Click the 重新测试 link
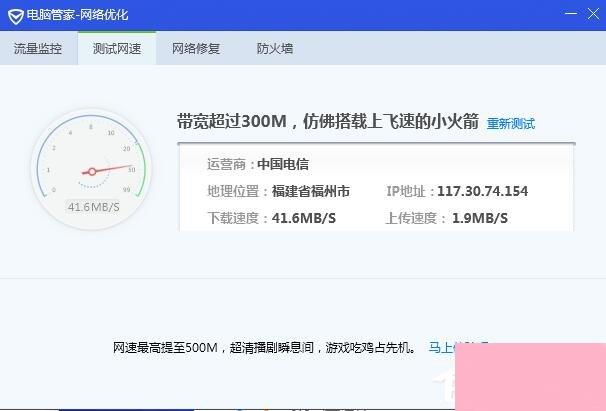This screenshot has height=411, width=606. pyautogui.click(x=511, y=124)
